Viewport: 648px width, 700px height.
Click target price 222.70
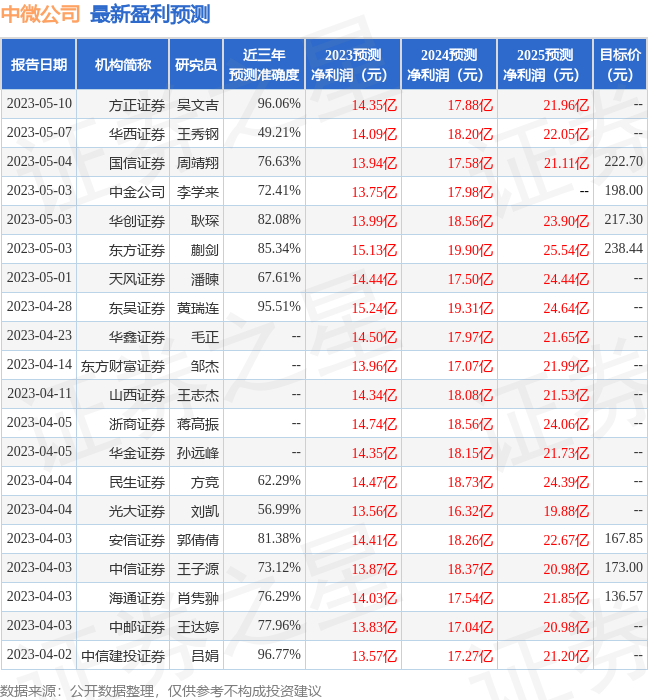coord(623,162)
